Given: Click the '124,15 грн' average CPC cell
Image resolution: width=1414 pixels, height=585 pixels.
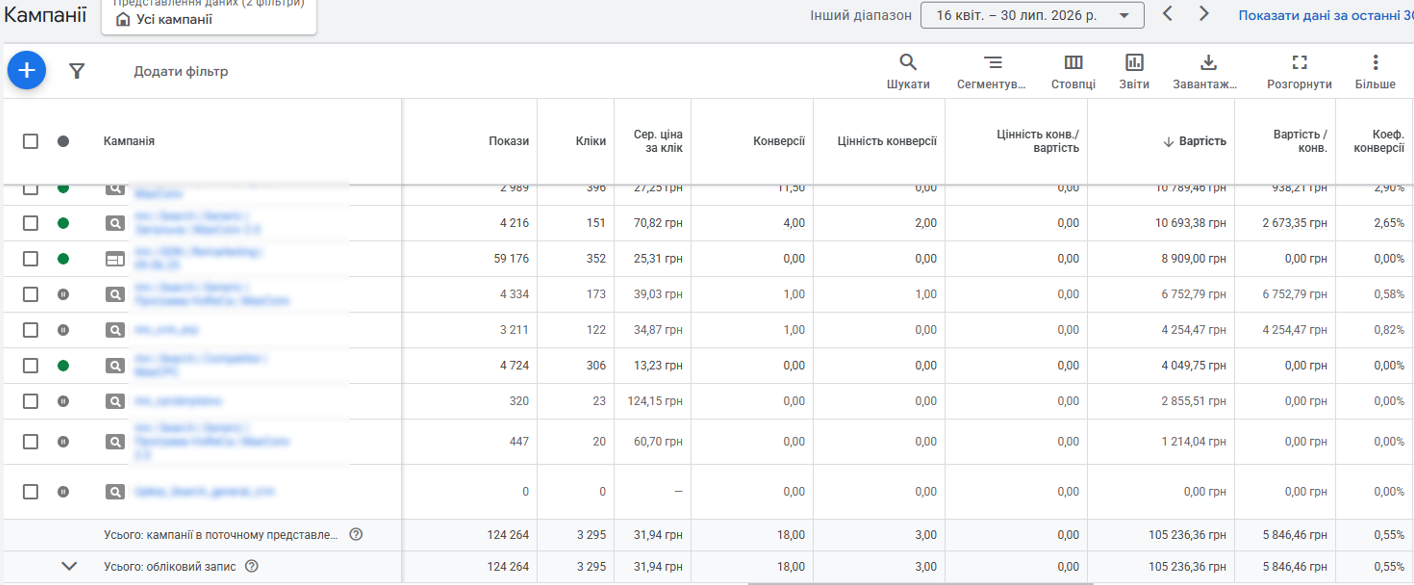Looking at the screenshot, I should point(656,401).
